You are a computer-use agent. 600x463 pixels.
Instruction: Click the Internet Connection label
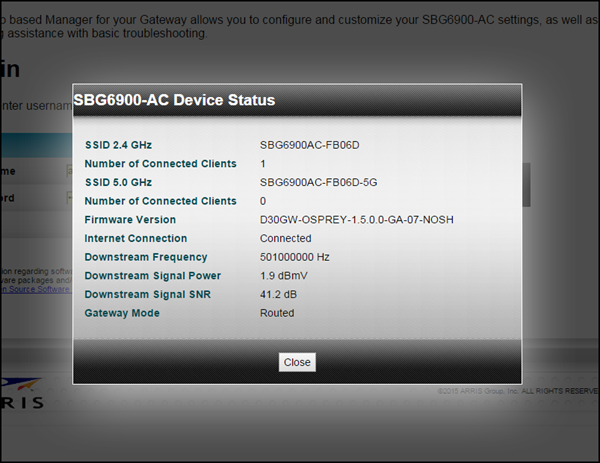coord(135,238)
